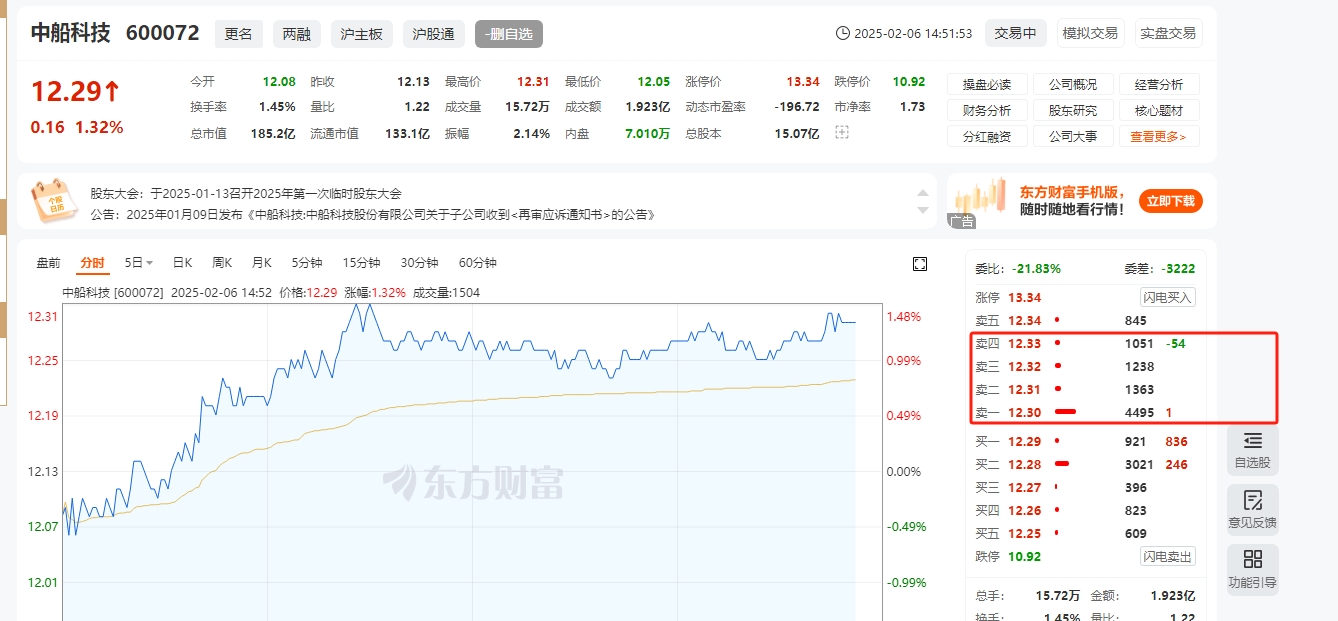Image resolution: width=1338 pixels, height=621 pixels.
Task: Click 涨停价 value 13.34 in header
Action: coord(803,82)
